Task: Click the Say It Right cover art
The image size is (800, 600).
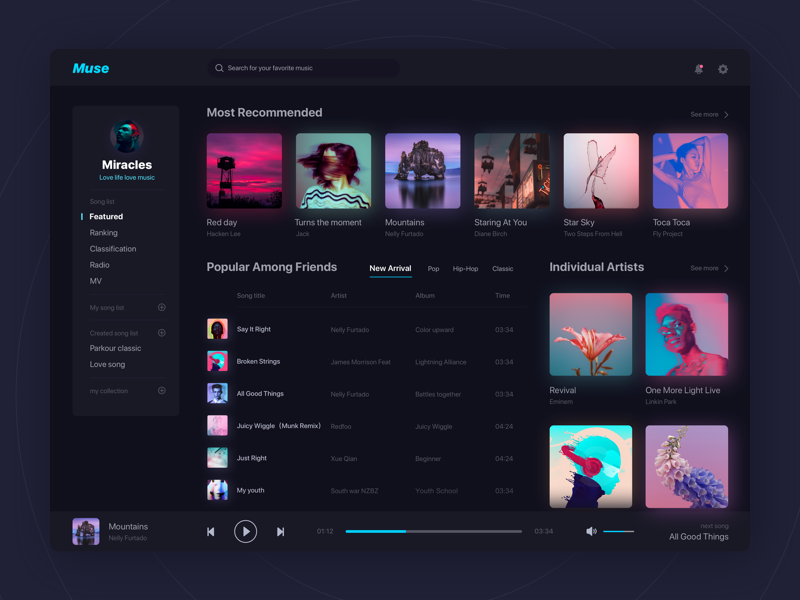Action: click(x=217, y=329)
